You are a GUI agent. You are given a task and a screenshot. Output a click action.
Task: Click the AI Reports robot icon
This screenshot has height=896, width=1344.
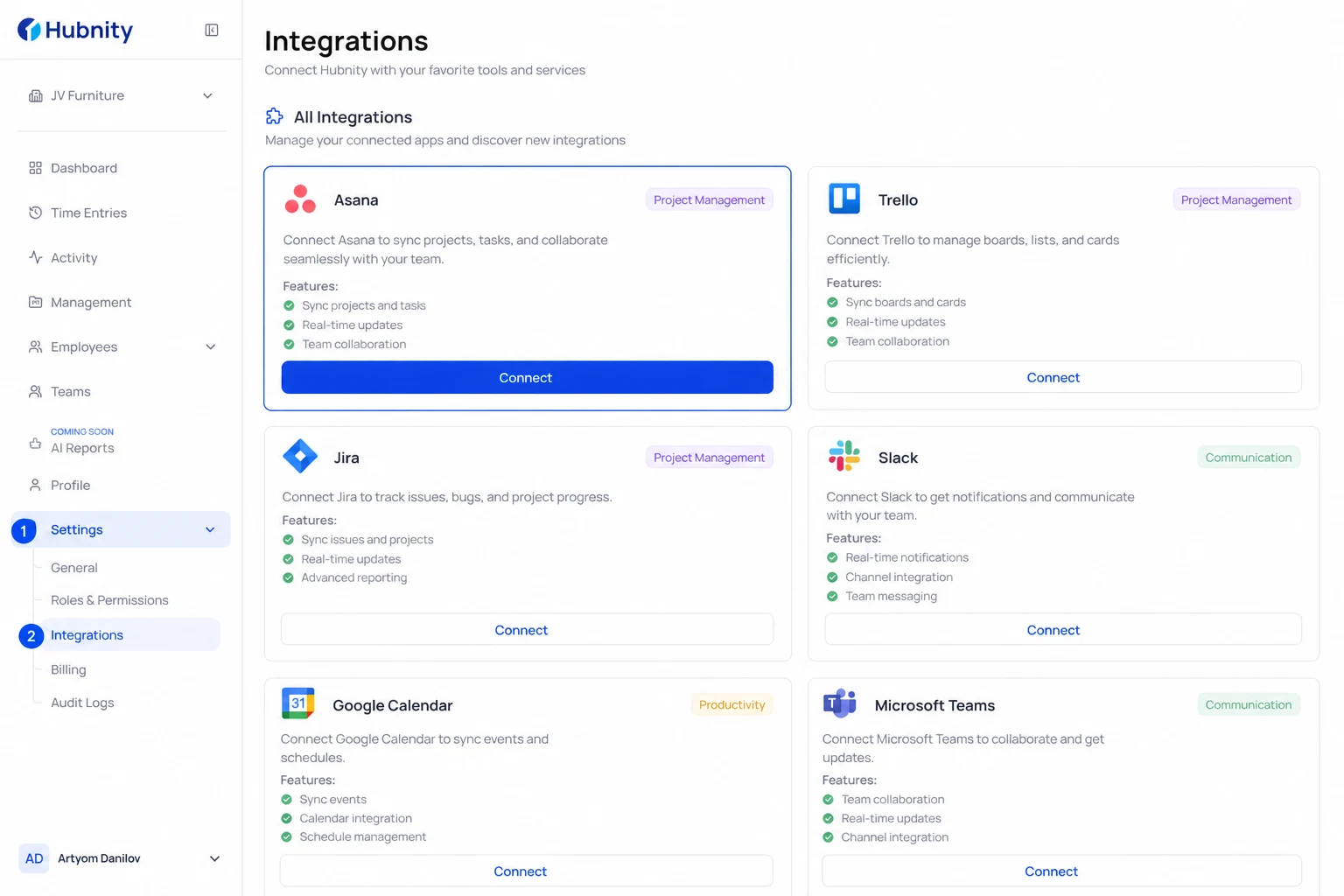click(x=35, y=443)
